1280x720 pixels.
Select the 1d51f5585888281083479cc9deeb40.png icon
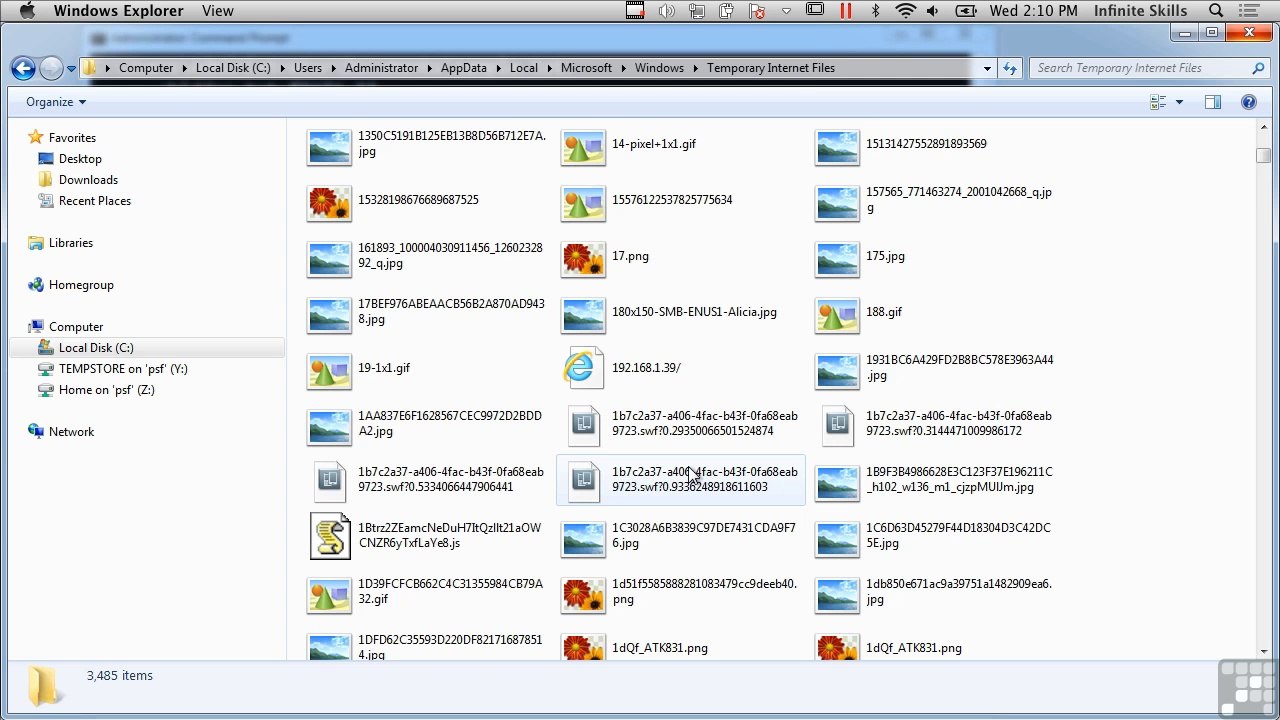click(583, 596)
